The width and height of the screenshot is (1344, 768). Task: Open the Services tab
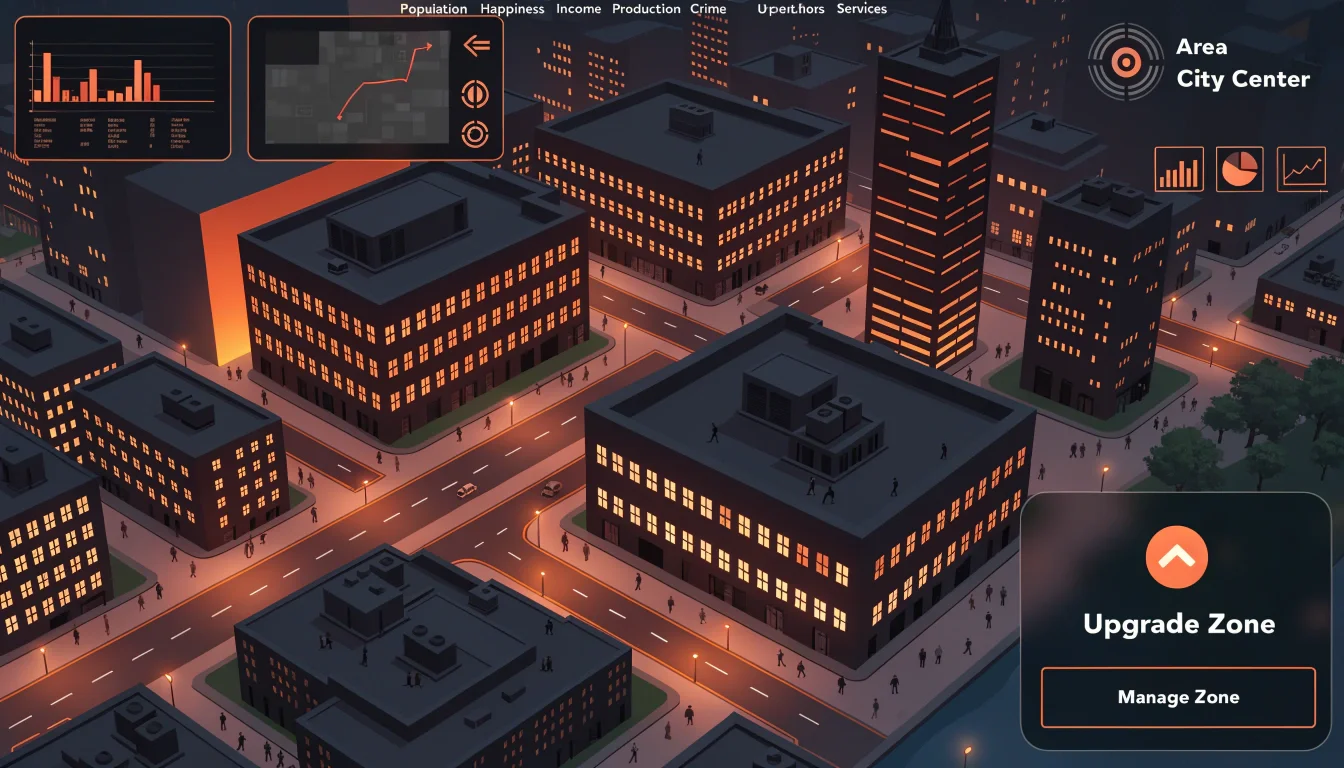[862, 9]
